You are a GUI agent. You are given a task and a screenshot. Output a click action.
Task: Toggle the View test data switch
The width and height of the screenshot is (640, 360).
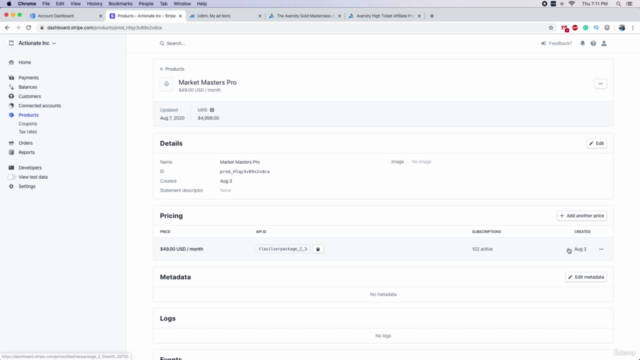click(11, 177)
